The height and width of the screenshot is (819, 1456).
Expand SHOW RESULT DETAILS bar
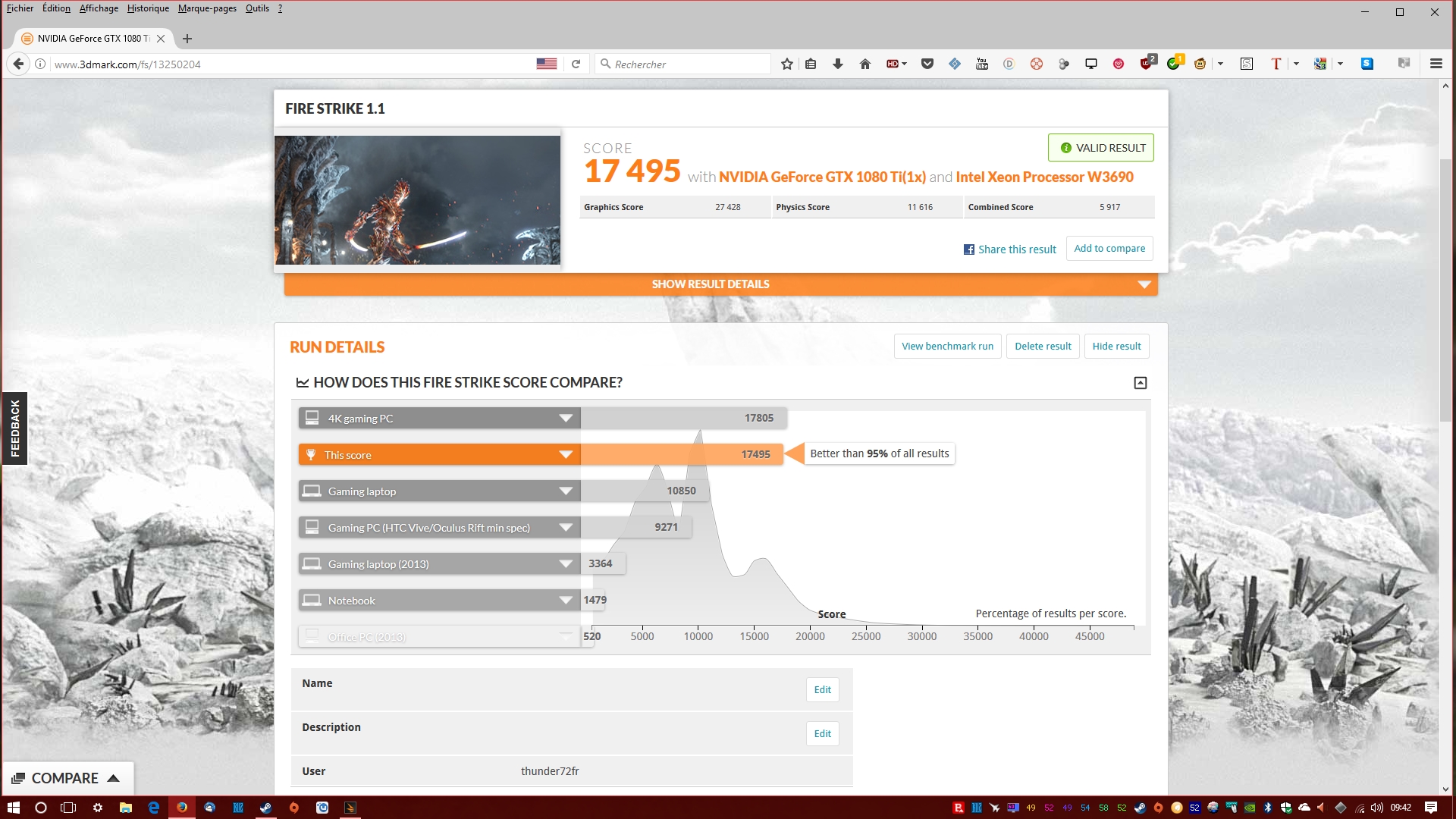click(720, 284)
